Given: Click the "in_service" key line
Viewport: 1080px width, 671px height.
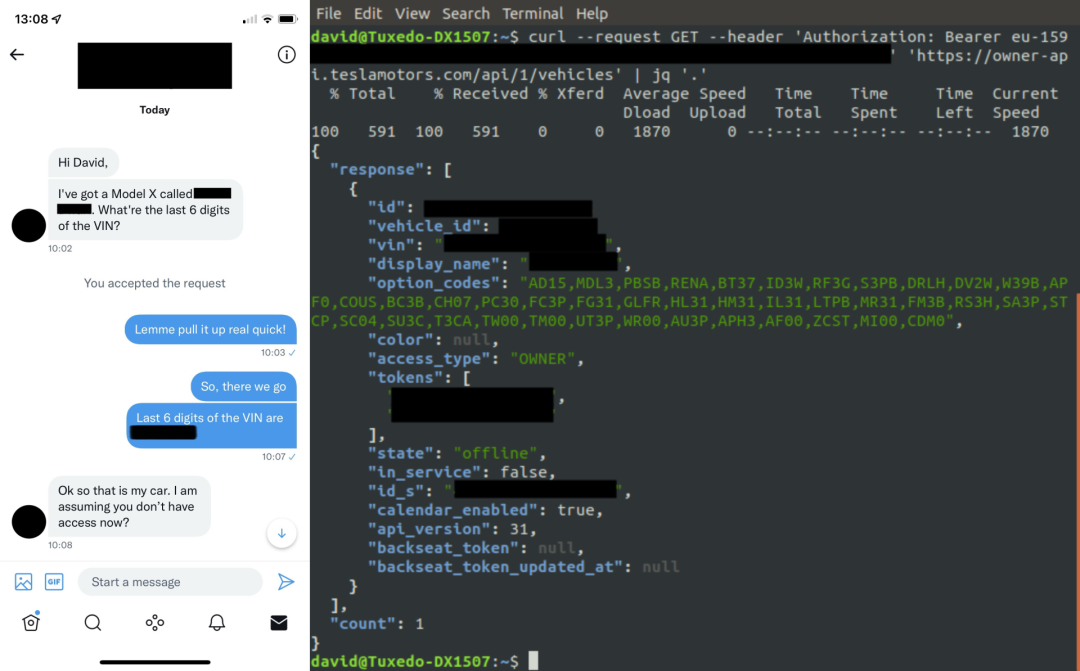Looking at the screenshot, I should [x=424, y=473].
